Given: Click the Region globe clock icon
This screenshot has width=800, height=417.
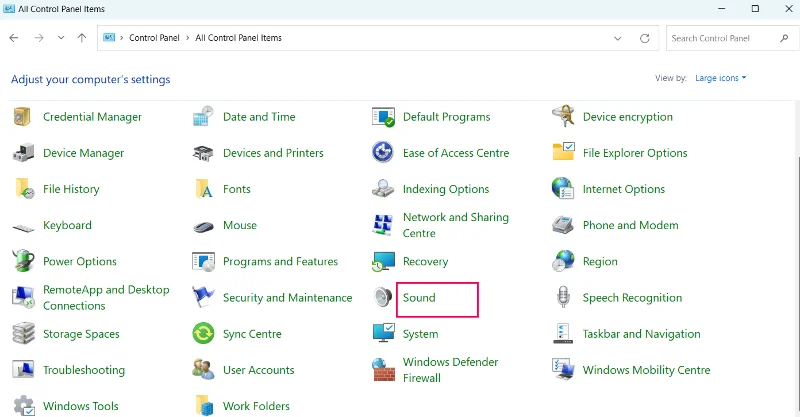Looking at the screenshot, I should 563,261.
